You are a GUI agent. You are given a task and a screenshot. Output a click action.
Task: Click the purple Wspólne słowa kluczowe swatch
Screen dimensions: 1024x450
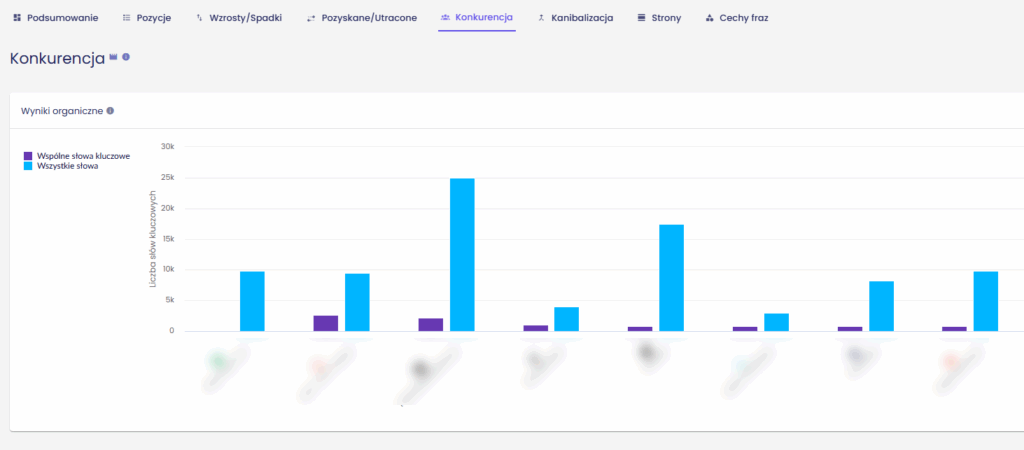click(x=28, y=156)
